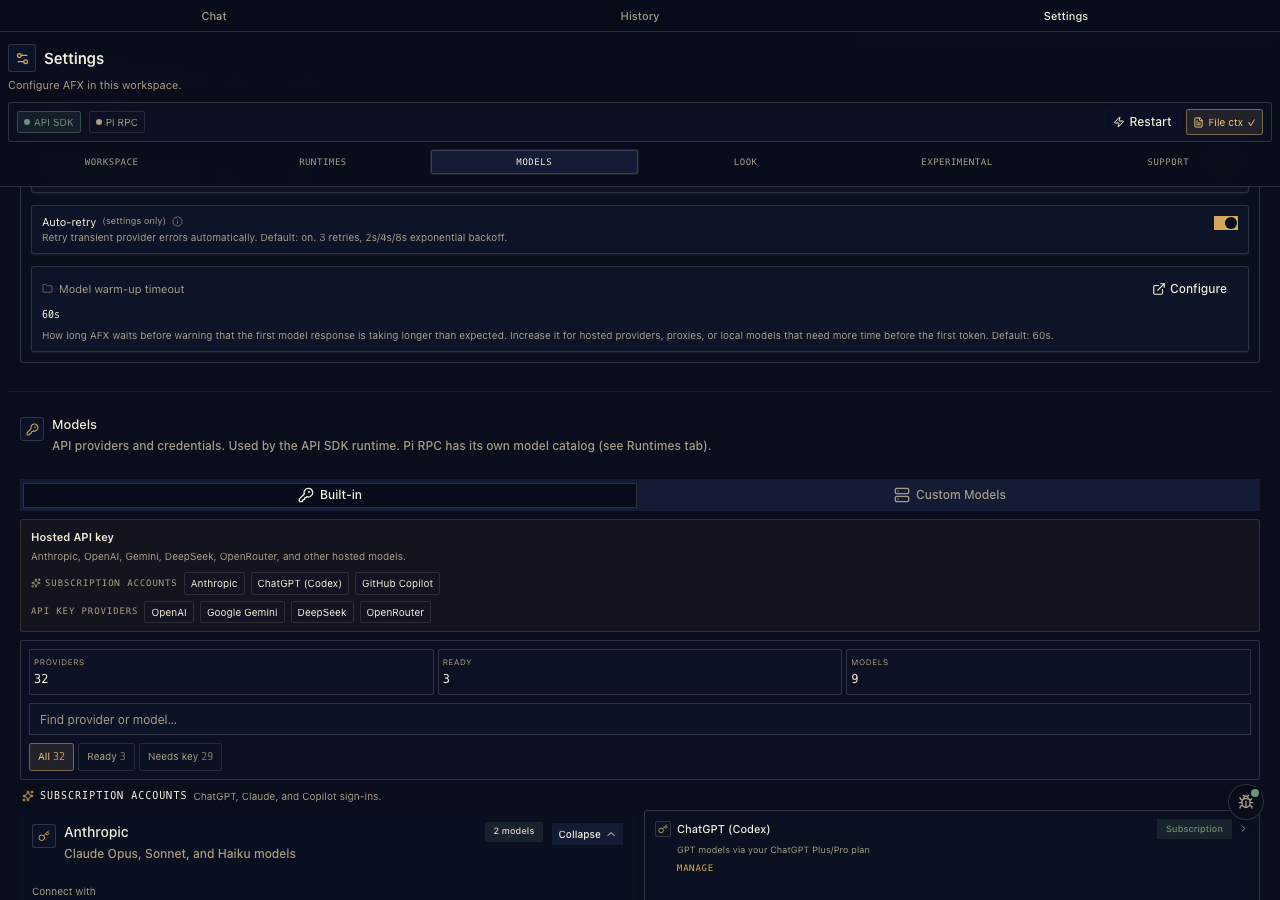1280x900 pixels.
Task: Switch to the Experimental settings tab
Action: click(957, 162)
